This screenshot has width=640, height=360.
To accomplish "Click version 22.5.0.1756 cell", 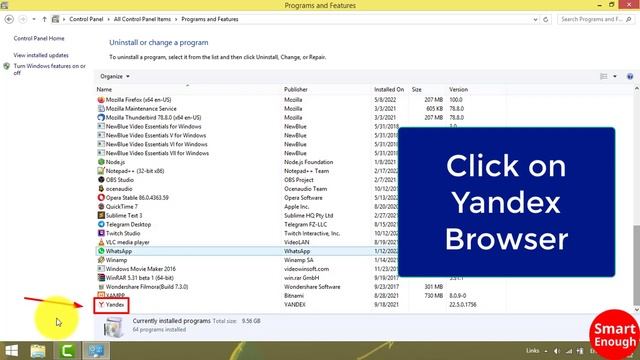I will point(462,304).
